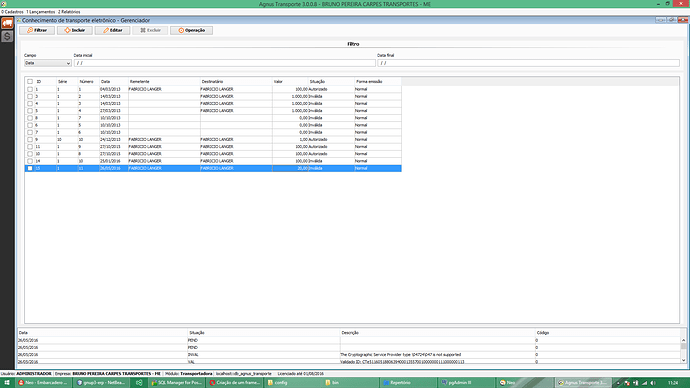Check the row with ID 1
690x388 pixels.
[x=30, y=89]
